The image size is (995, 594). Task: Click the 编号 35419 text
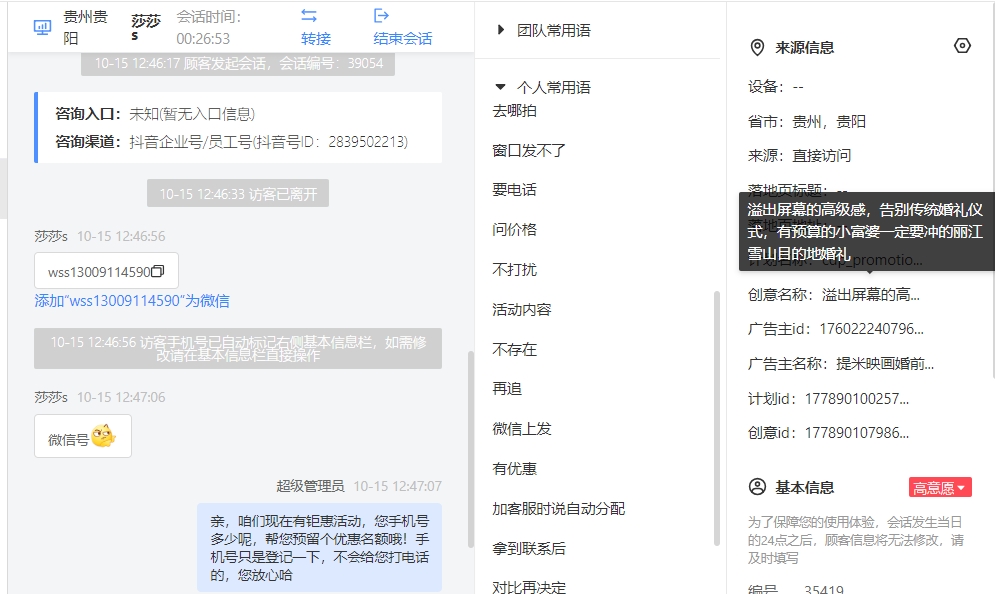pos(796,589)
